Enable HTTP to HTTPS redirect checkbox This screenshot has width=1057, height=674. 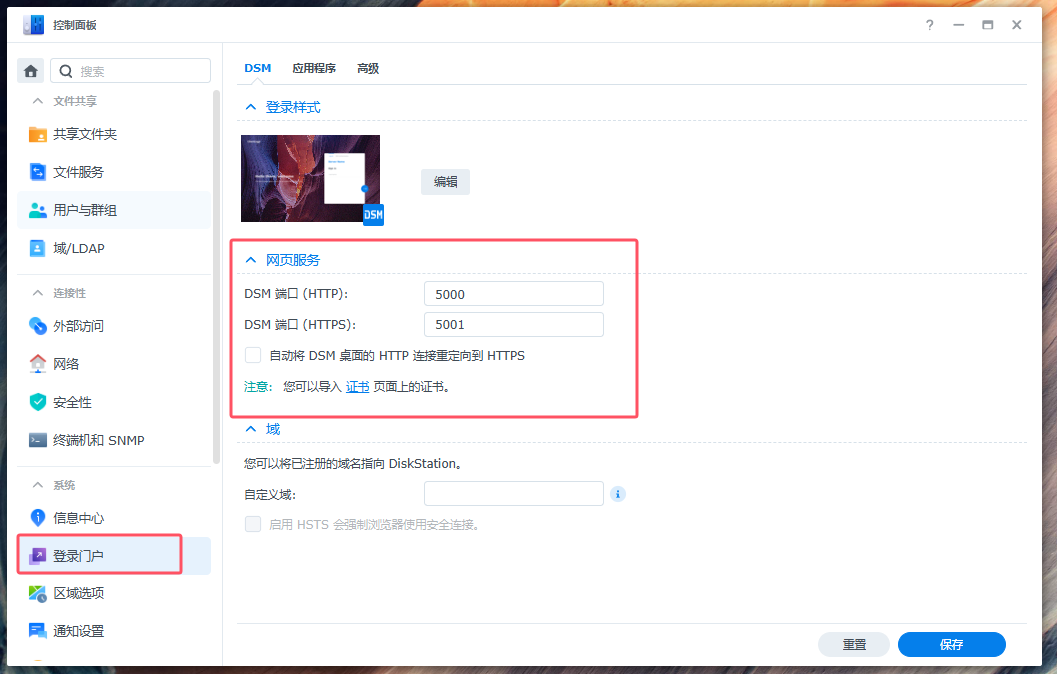[254, 355]
